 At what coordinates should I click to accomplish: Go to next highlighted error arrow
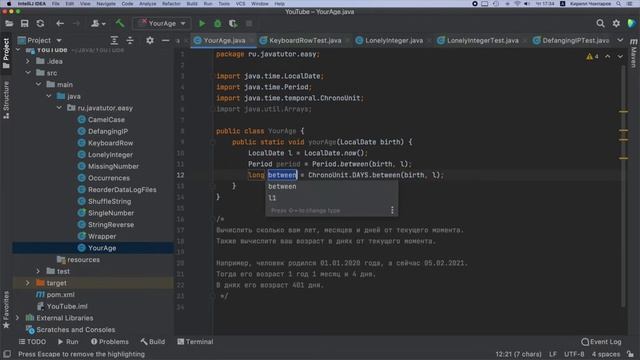click(x=620, y=56)
